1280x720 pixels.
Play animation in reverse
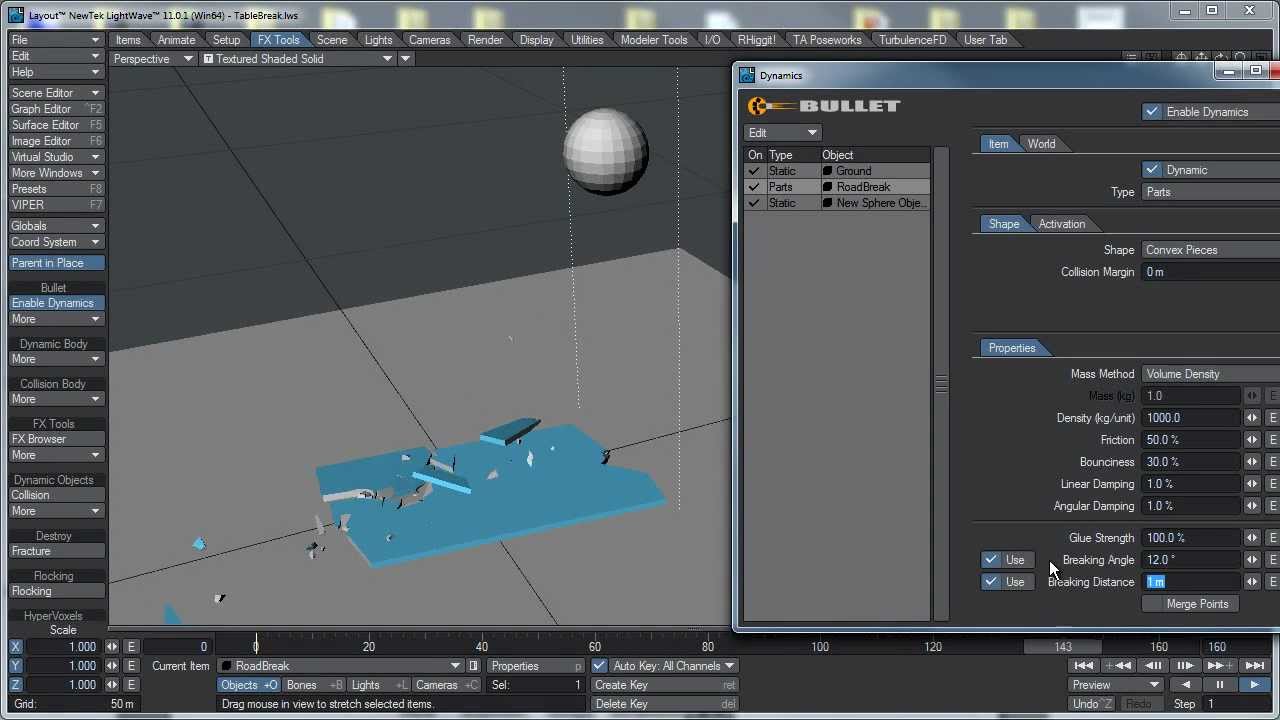point(1186,685)
